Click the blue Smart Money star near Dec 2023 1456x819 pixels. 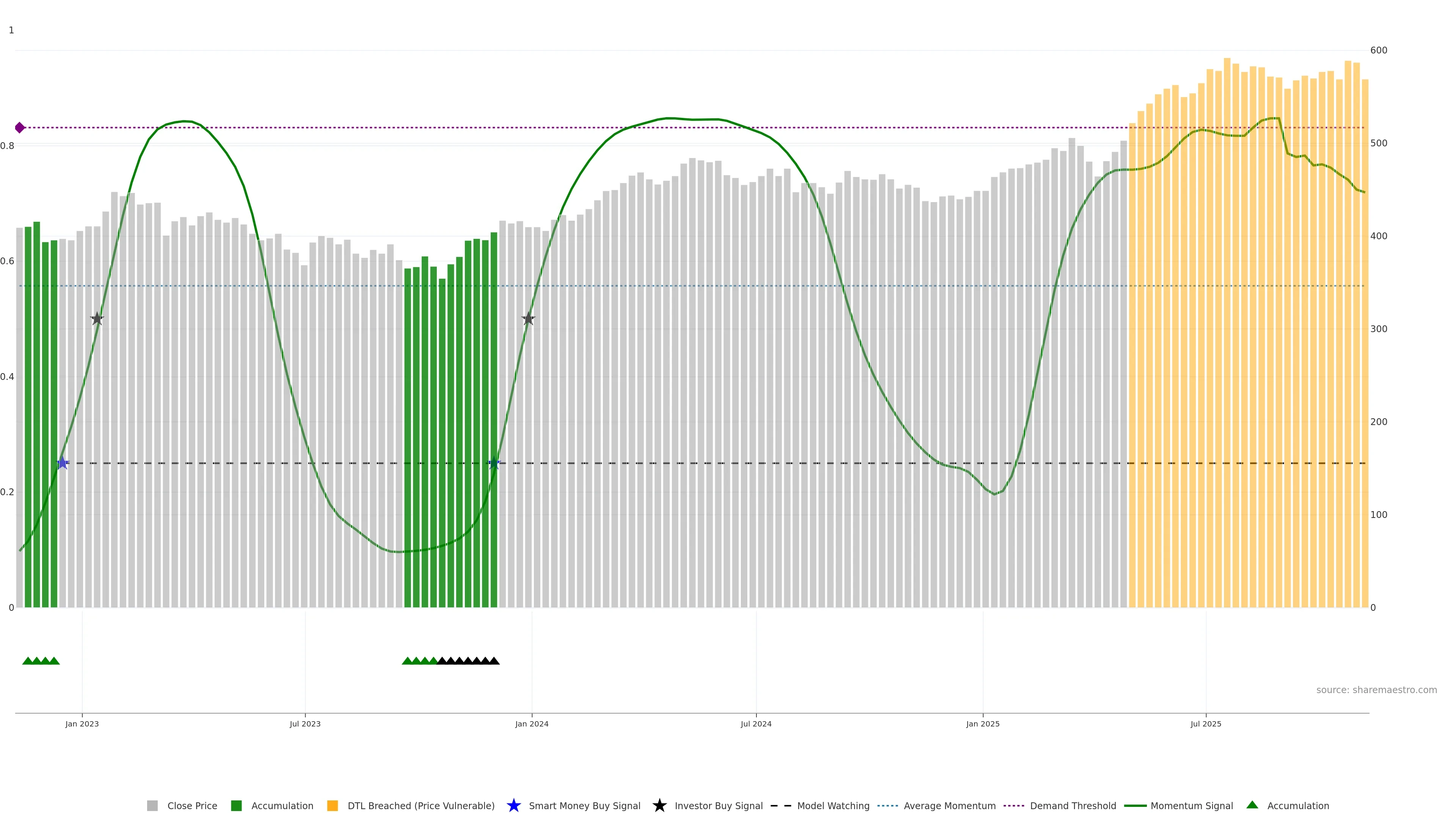point(494,463)
